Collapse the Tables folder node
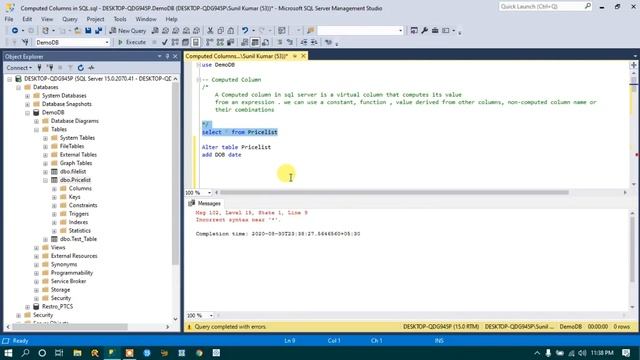The width and height of the screenshot is (640, 360). 36,129
